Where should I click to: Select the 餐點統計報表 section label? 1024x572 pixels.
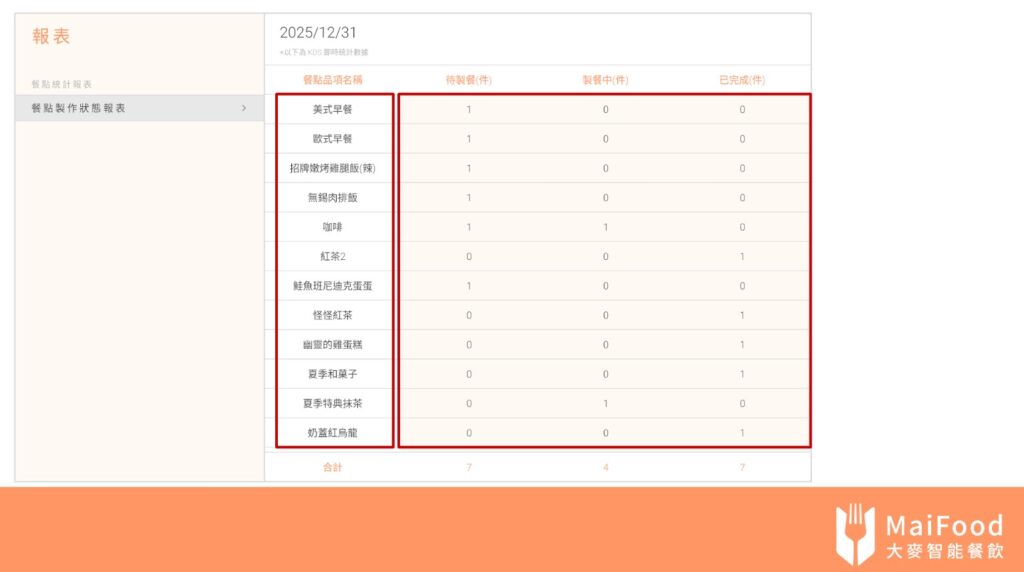click(x=62, y=84)
